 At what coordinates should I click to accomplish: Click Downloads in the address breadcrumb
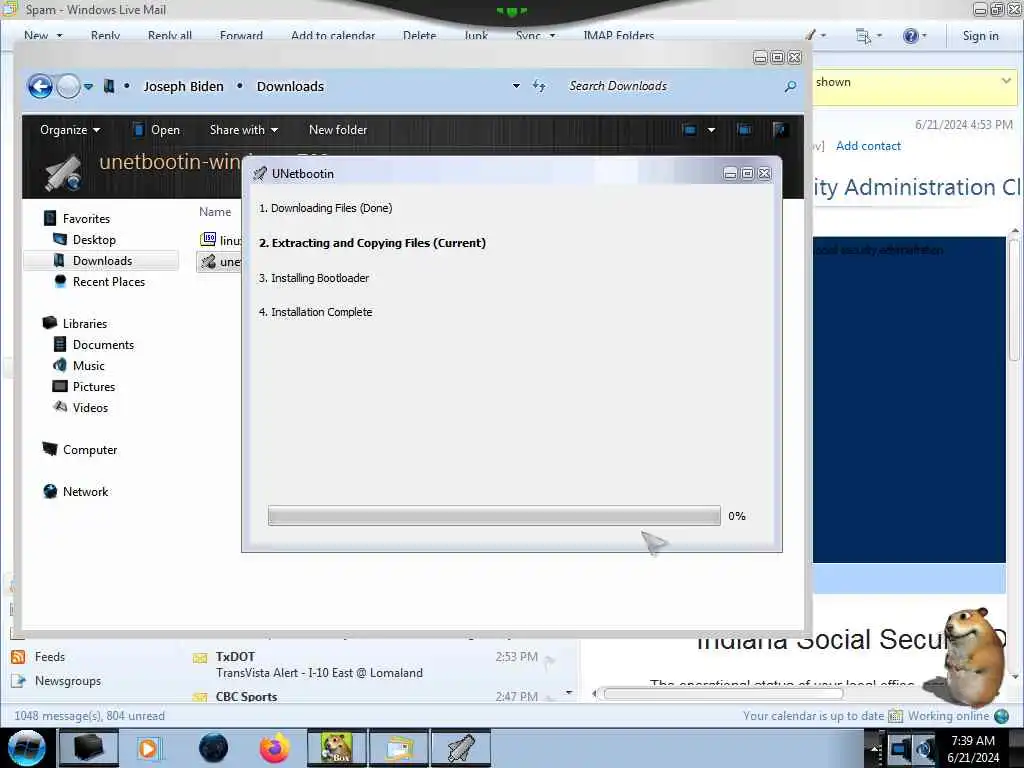tap(290, 86)
